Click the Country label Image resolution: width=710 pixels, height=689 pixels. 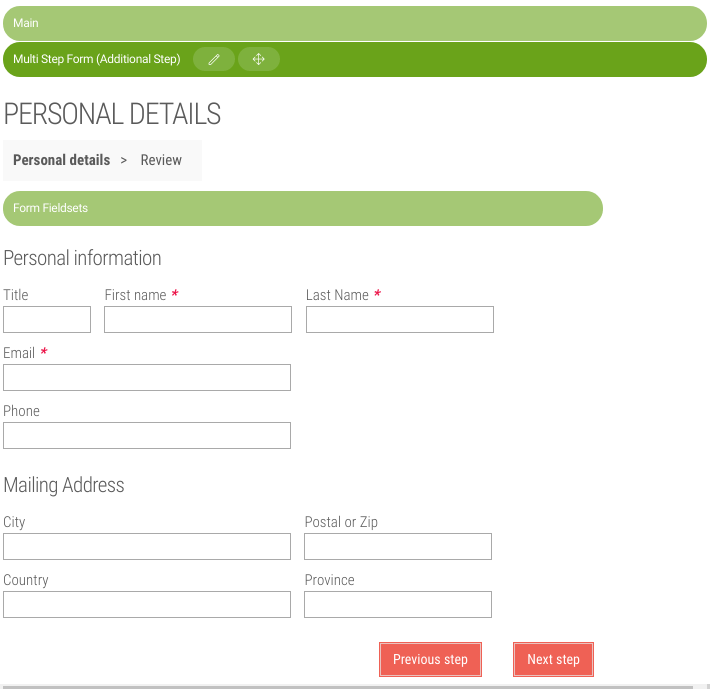pos(26,580)
